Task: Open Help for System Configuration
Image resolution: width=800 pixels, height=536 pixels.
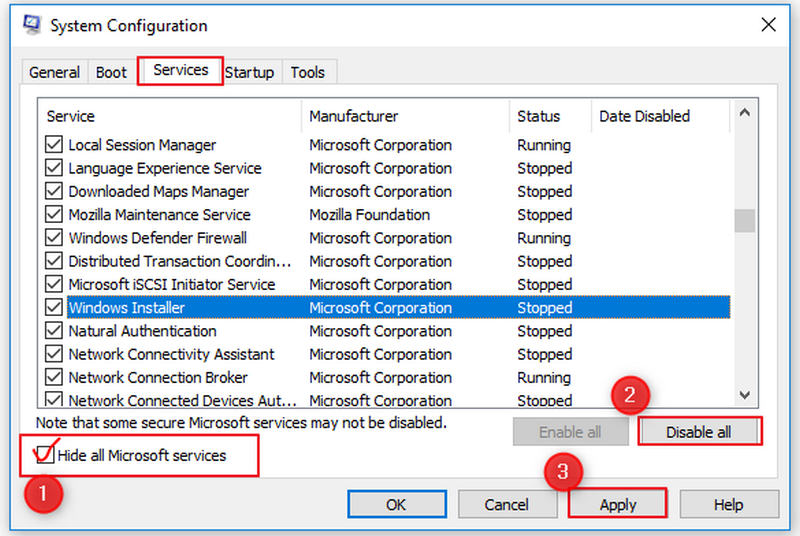Action: pyautogui.click(x=728, y=504)
